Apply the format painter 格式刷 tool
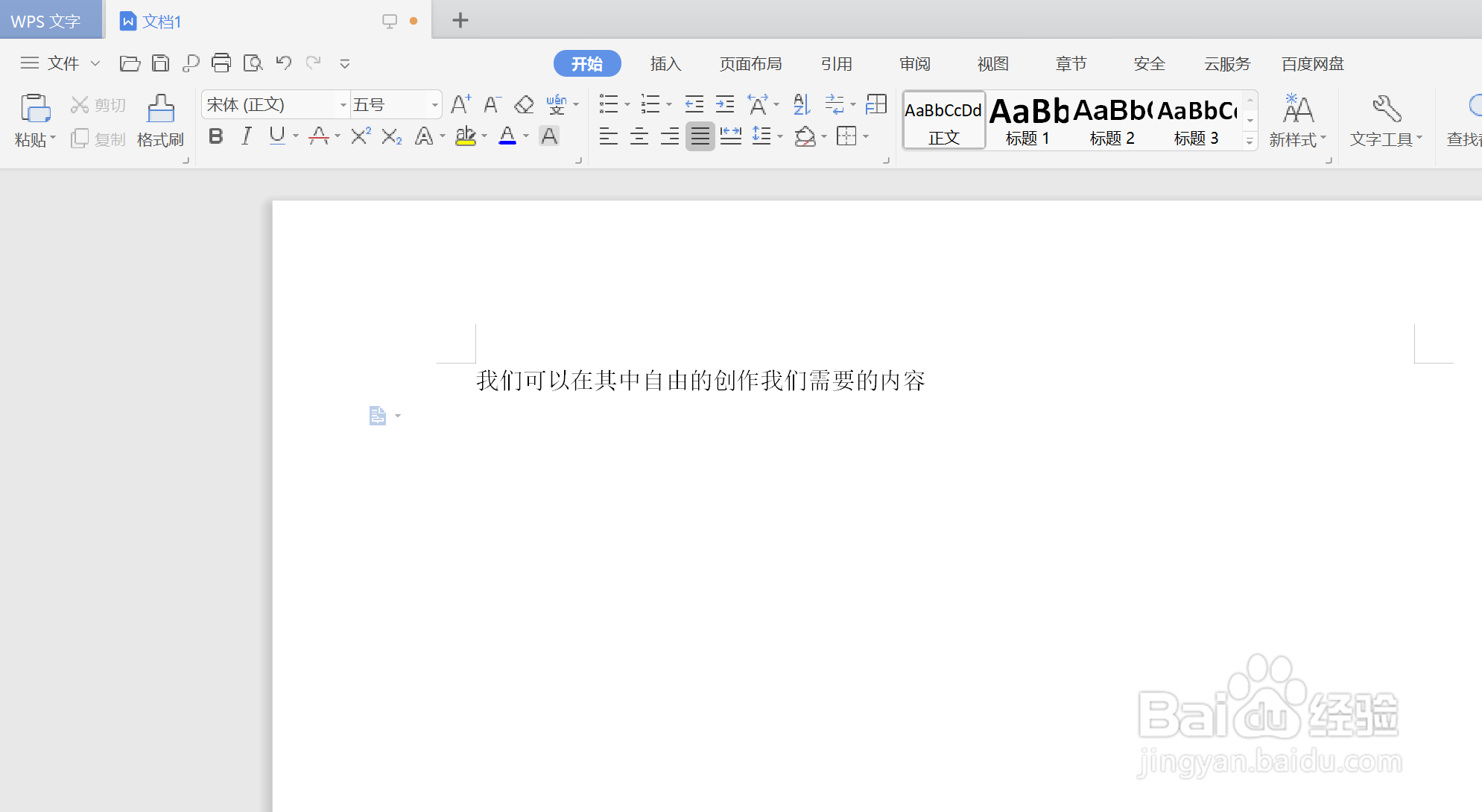 click(x=160, y=119)
